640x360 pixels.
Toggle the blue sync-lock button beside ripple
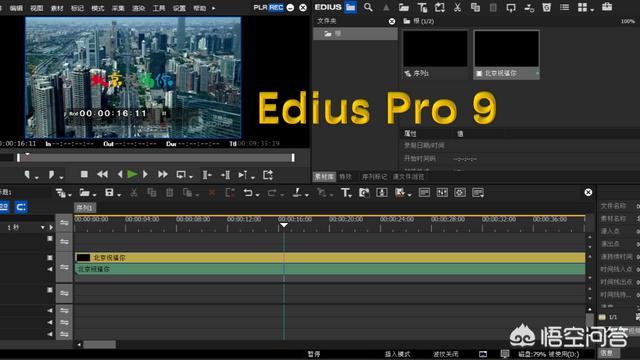tap(21, 207)
